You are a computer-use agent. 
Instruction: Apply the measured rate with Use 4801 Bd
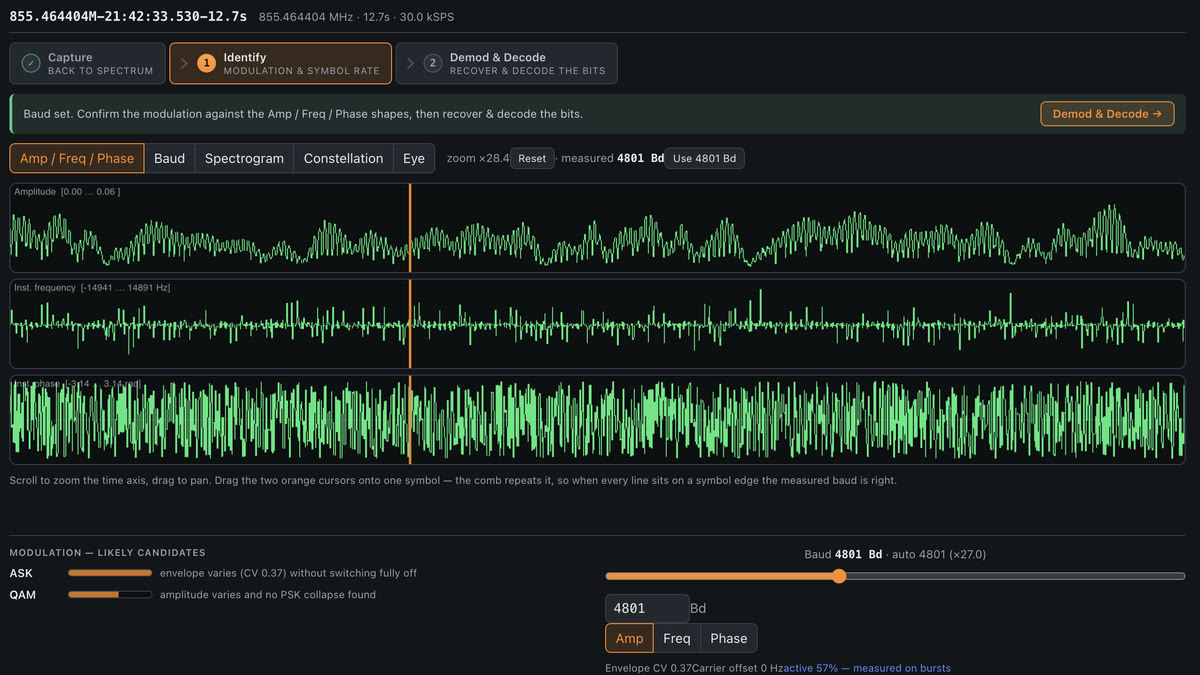[x=704, y=158]
